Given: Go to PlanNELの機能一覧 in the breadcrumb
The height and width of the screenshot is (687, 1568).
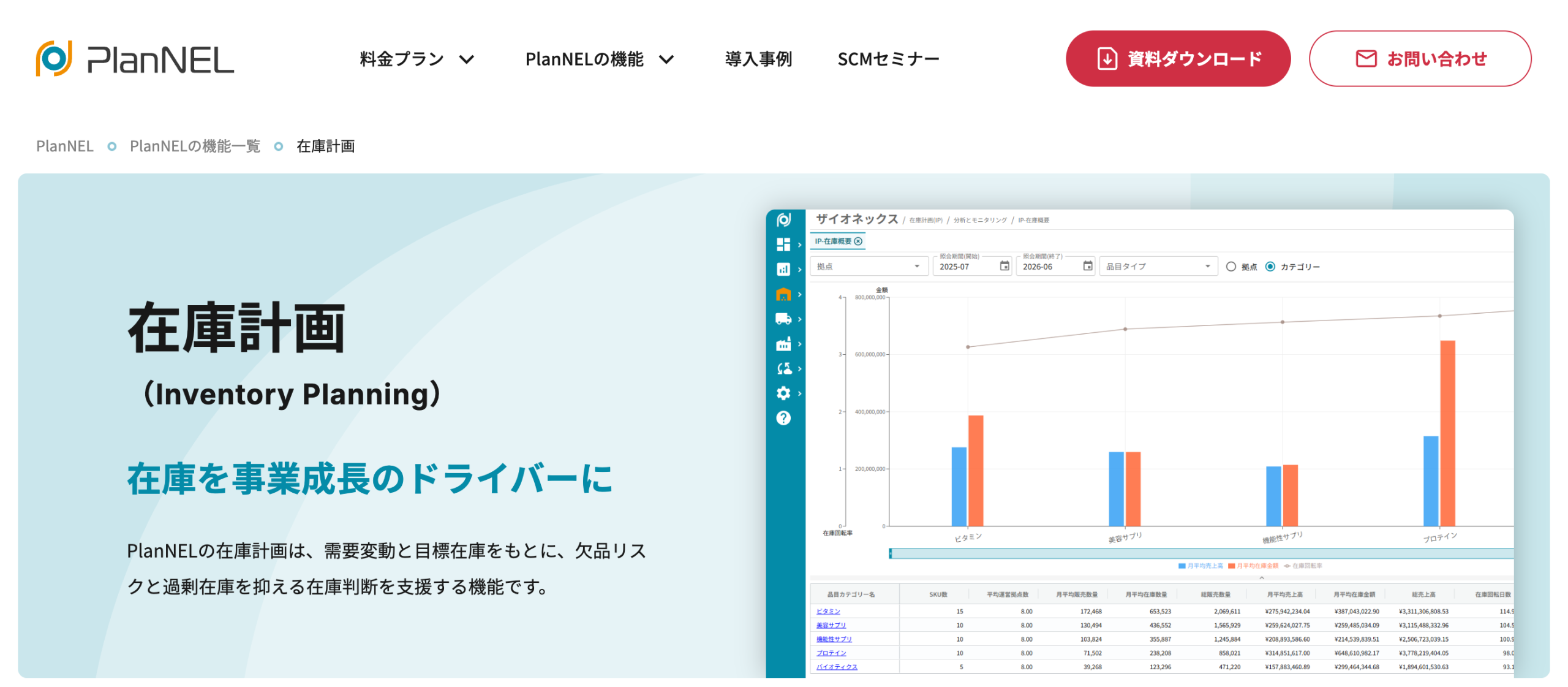Looking at the screenshot, I should (195, 146).
